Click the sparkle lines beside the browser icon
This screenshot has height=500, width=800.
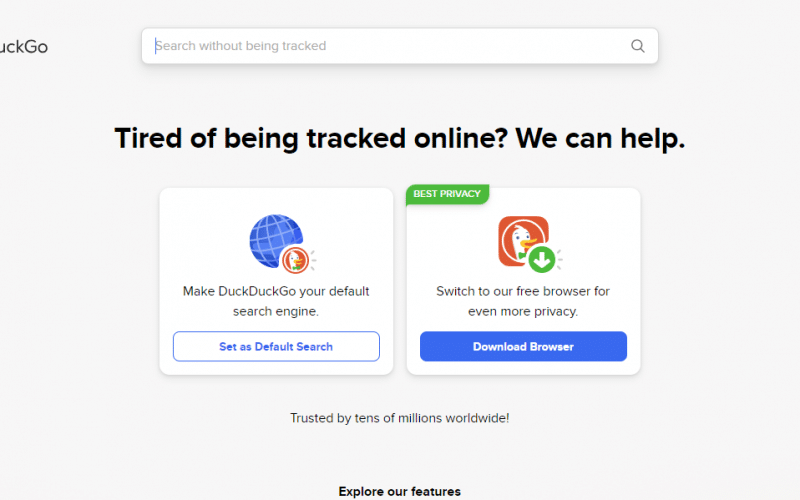tap(559, 259)
